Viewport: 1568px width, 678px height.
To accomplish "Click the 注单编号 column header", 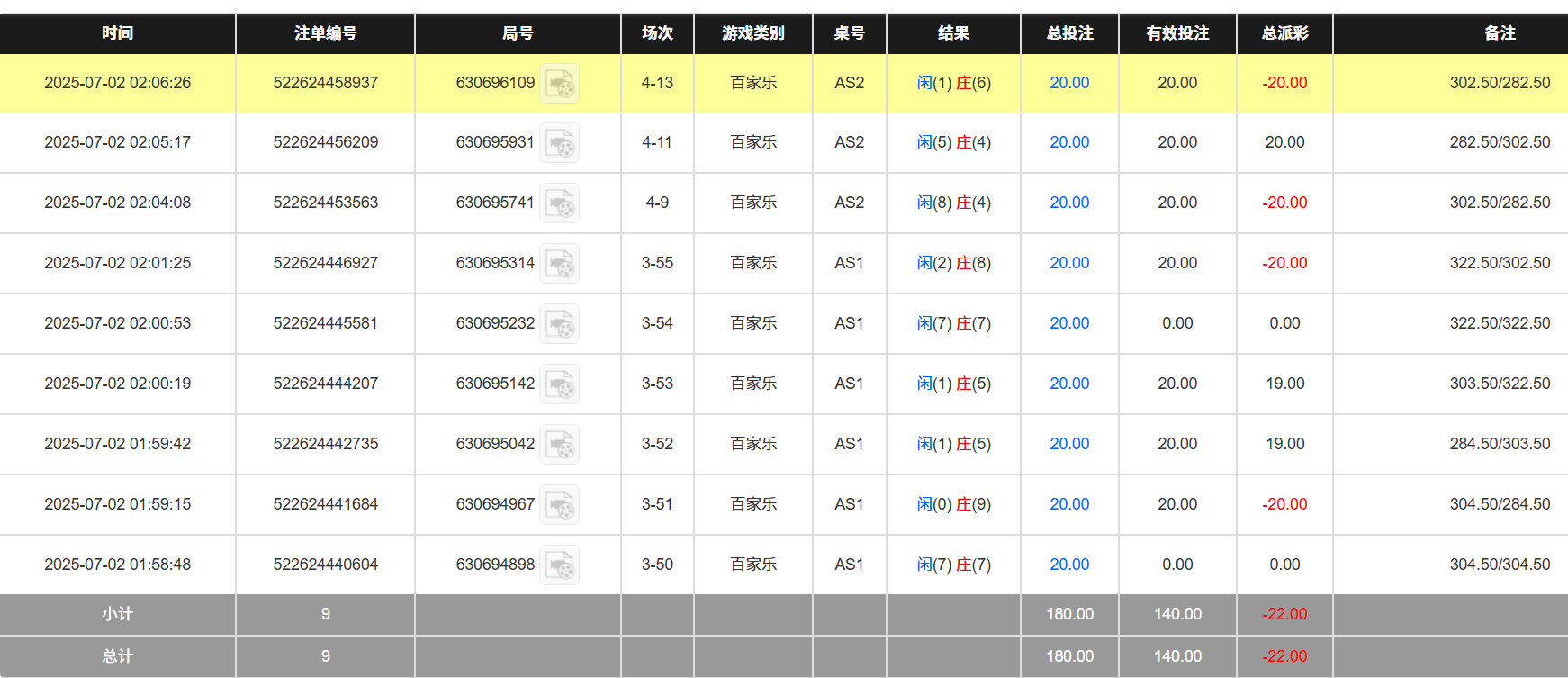I will tap(325, 33).
